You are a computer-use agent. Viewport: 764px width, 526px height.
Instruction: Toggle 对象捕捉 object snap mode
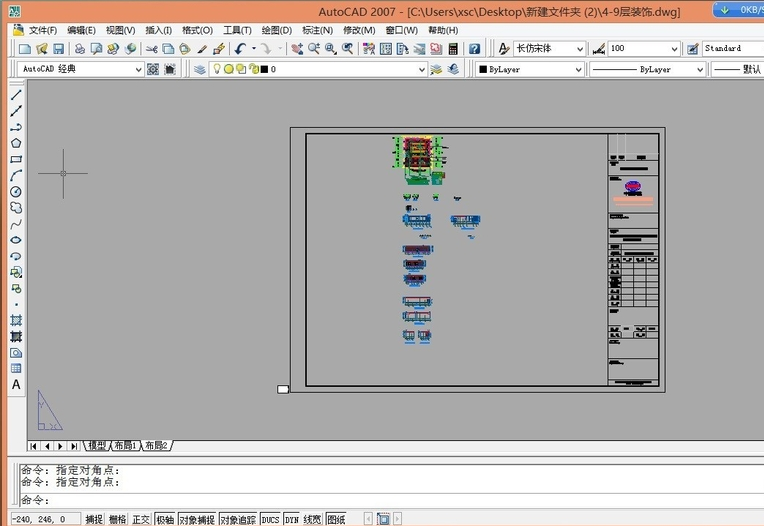[197, 519]
